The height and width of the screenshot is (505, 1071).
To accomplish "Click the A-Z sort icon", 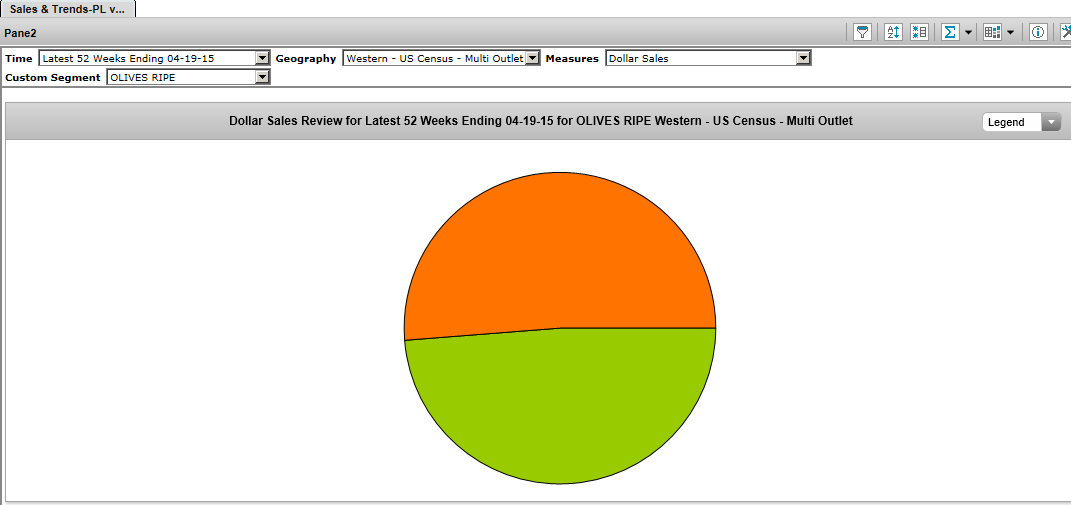I will coord(893,32).
